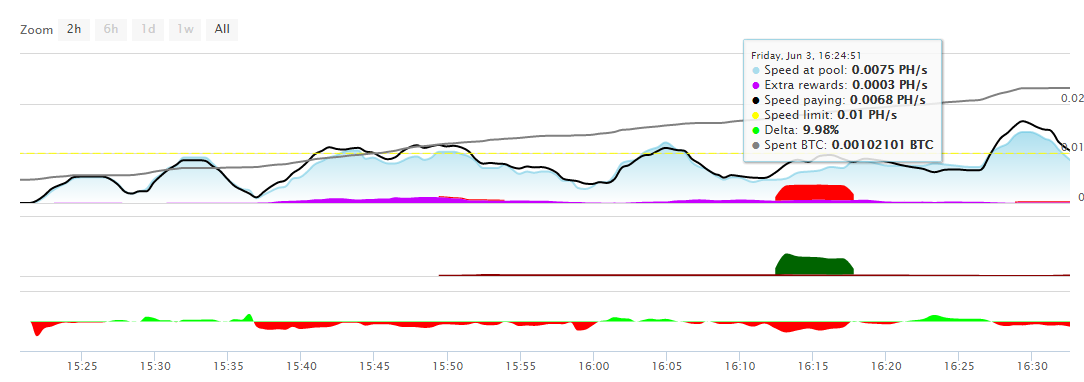Click the magenta Extra rewards dot
This screenshot has width=1084, height=382.
point(756,85)
